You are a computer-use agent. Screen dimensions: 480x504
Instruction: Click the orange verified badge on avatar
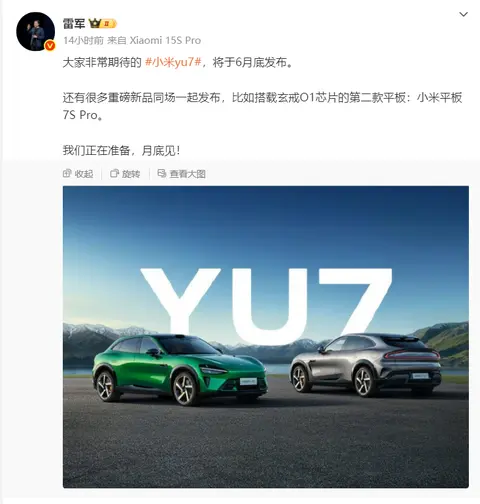pos(50,46)
